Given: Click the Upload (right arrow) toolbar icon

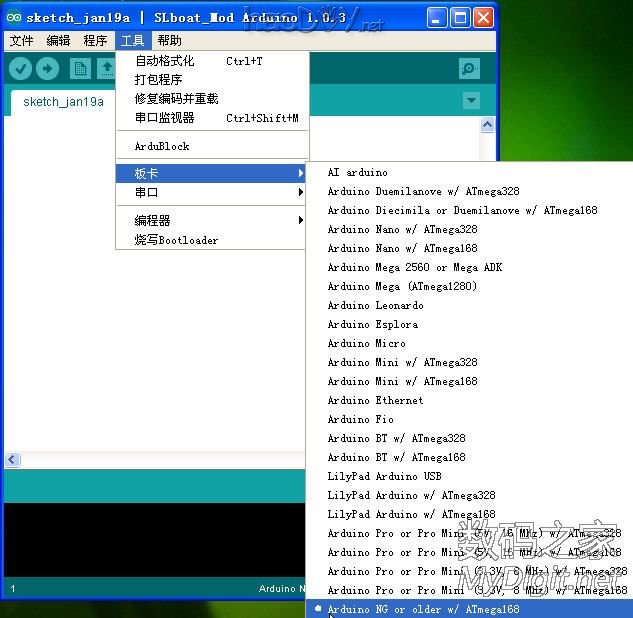Looking at the screenshot, I should 47,68.
